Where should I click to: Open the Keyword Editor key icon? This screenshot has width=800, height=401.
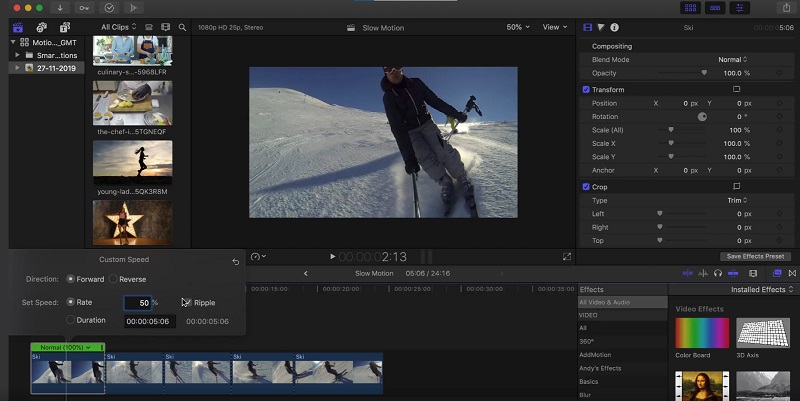tap(84, 8)
